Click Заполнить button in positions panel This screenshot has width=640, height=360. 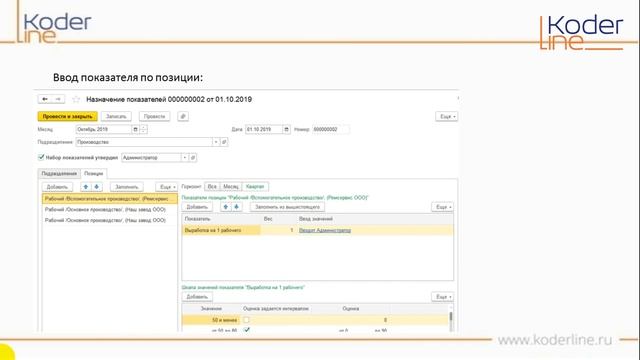127,187
